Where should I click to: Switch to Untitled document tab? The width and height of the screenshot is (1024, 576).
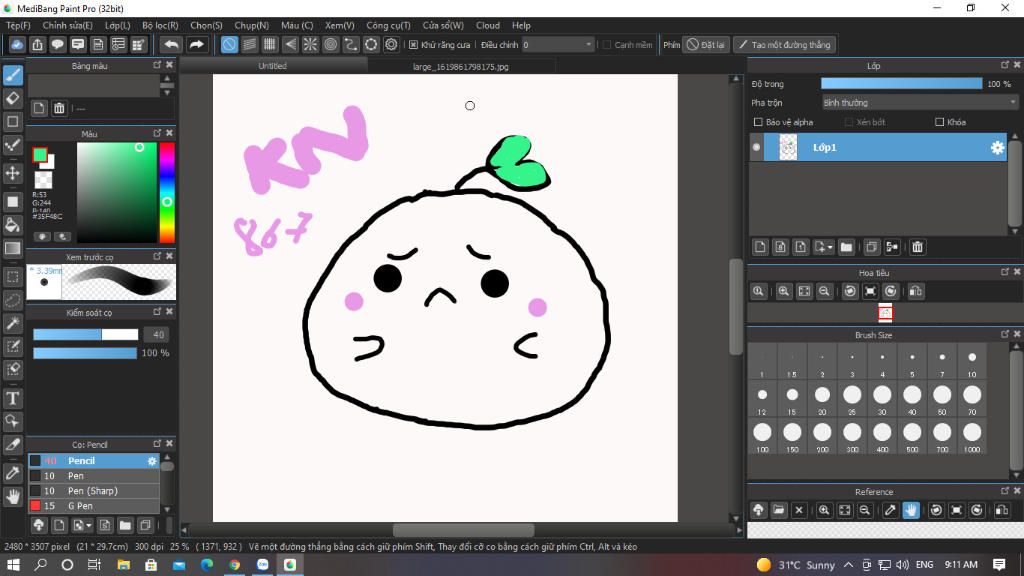(x=272, y=66)
